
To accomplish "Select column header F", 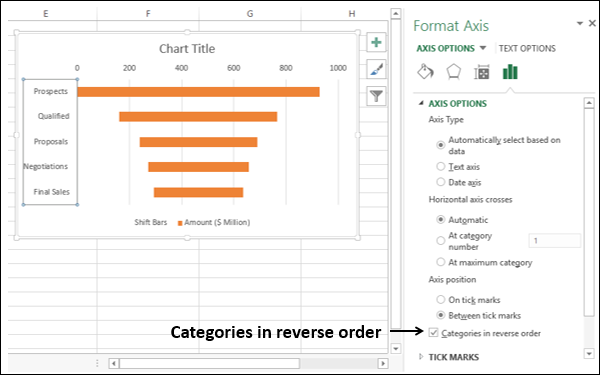I will (x=148, y=14).
